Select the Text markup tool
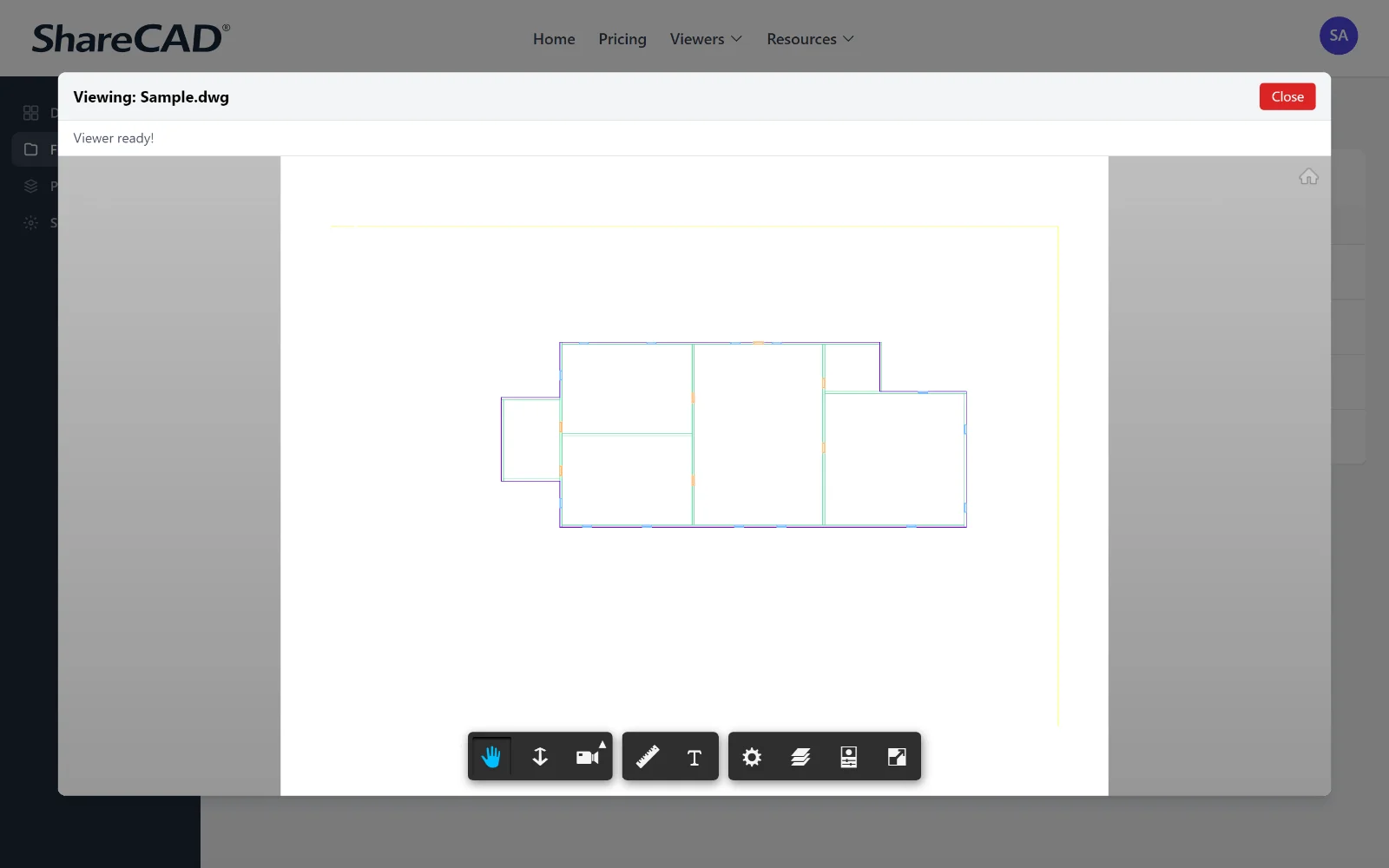This screenshot has height=868, width=1389. (x=694, y=757)
